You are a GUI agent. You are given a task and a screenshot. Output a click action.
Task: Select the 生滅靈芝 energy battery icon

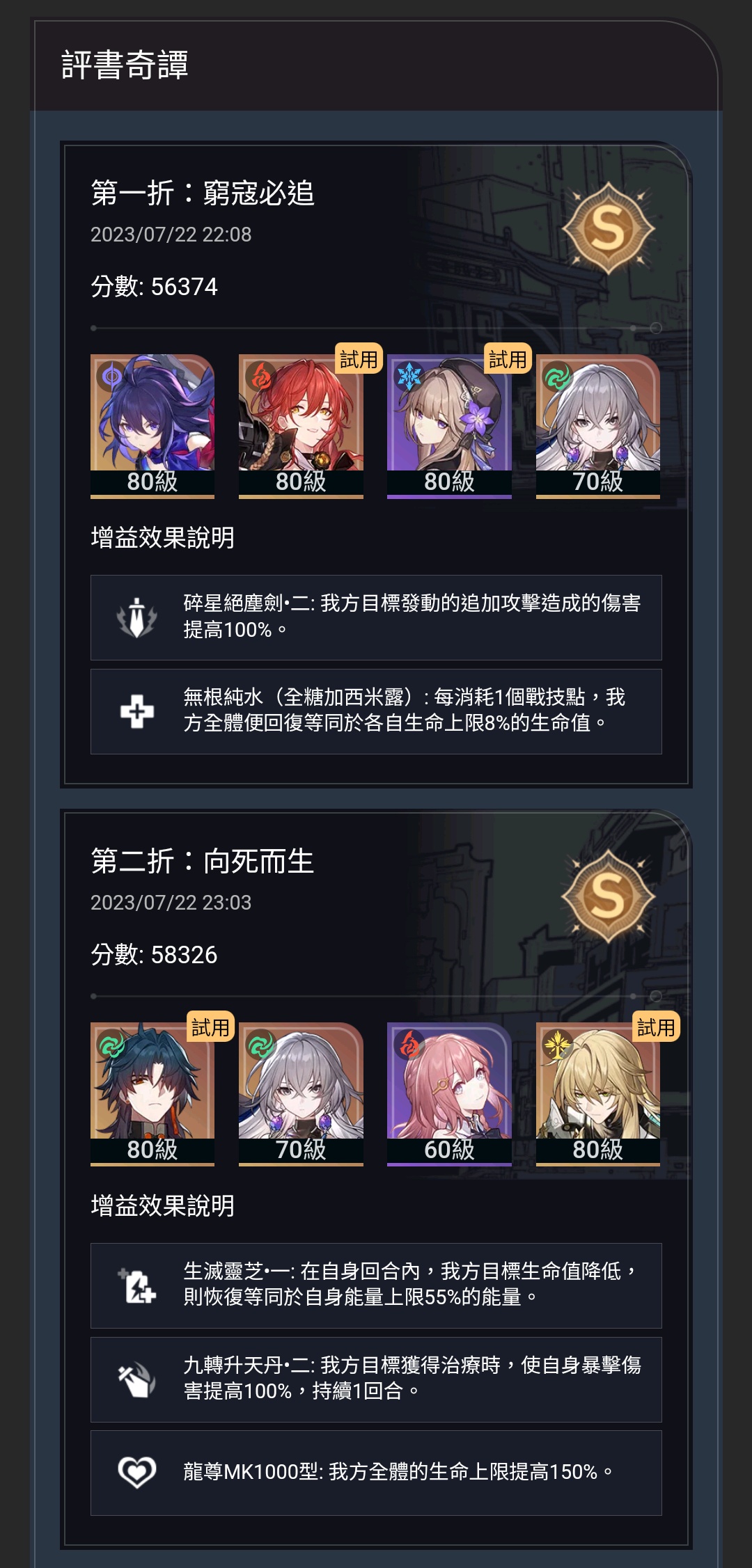click(136, 1285)
